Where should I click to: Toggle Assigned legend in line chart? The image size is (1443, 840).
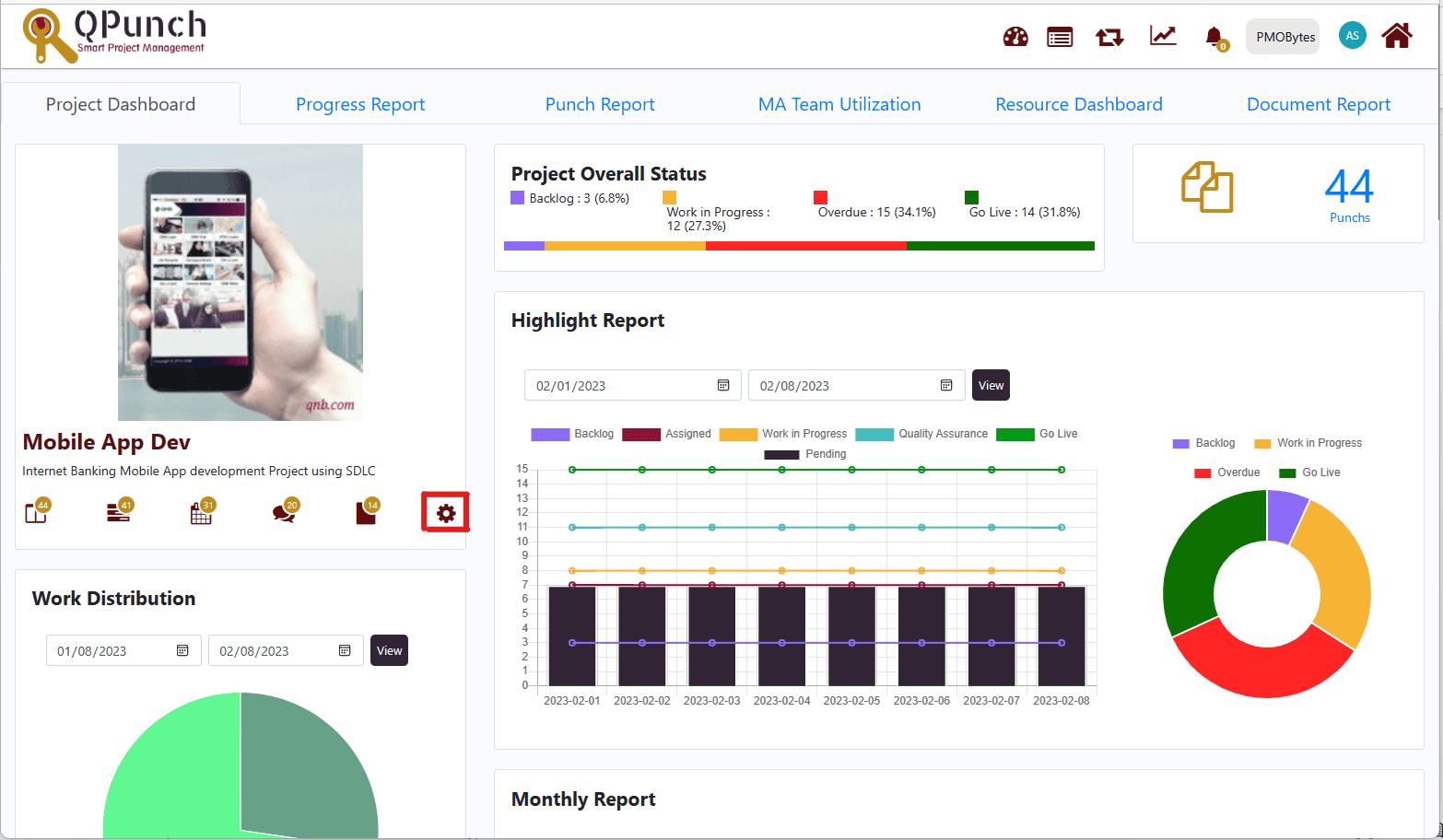tap(666, 434)
